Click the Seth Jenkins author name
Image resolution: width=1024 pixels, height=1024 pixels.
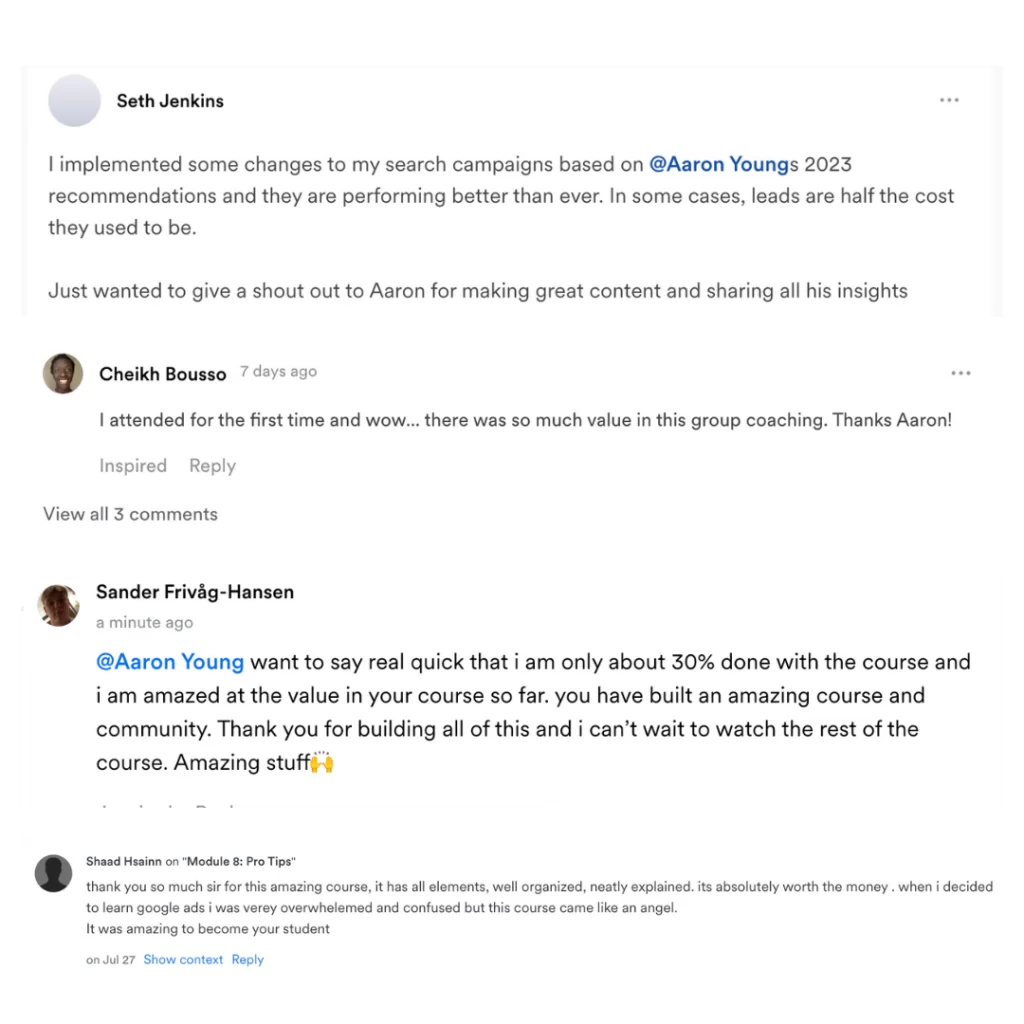coord(170,101)
